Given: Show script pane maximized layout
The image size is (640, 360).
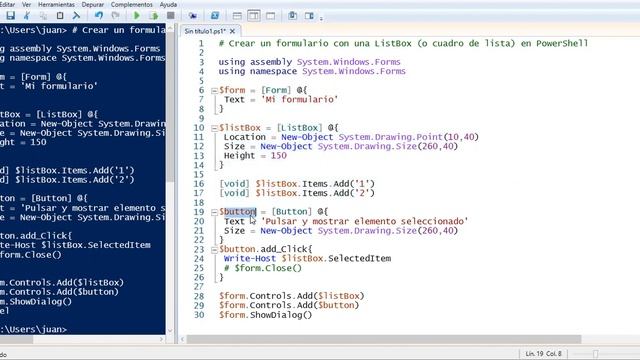Looking at the screenshot, I should click(270, 16).
